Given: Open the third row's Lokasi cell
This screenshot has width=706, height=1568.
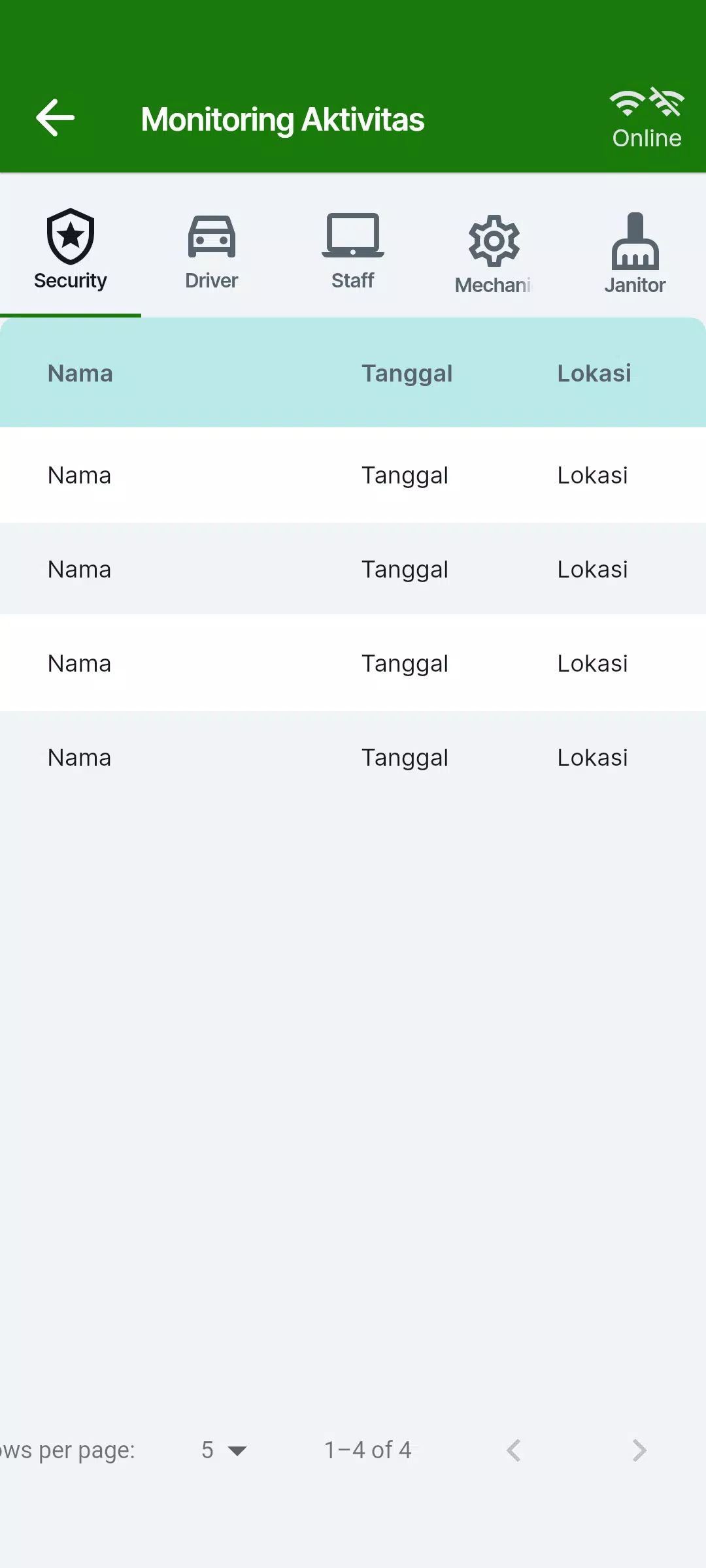Looking at the screenshot, I should pyautogui.click(x=592, y=664).
